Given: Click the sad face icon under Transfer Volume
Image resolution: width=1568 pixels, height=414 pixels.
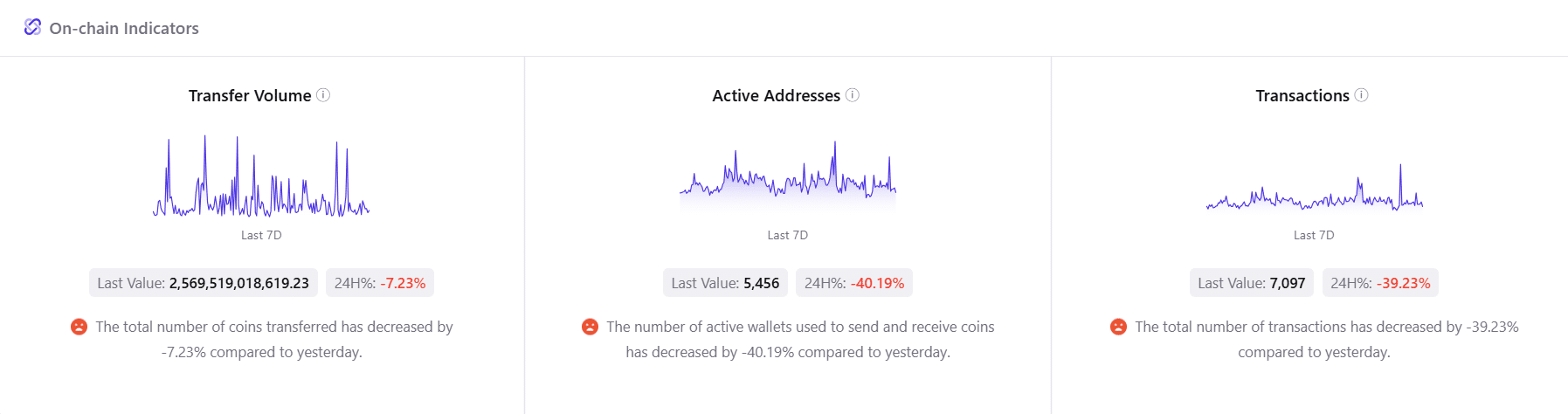Looking at the screenshot, I should [79, 327].
